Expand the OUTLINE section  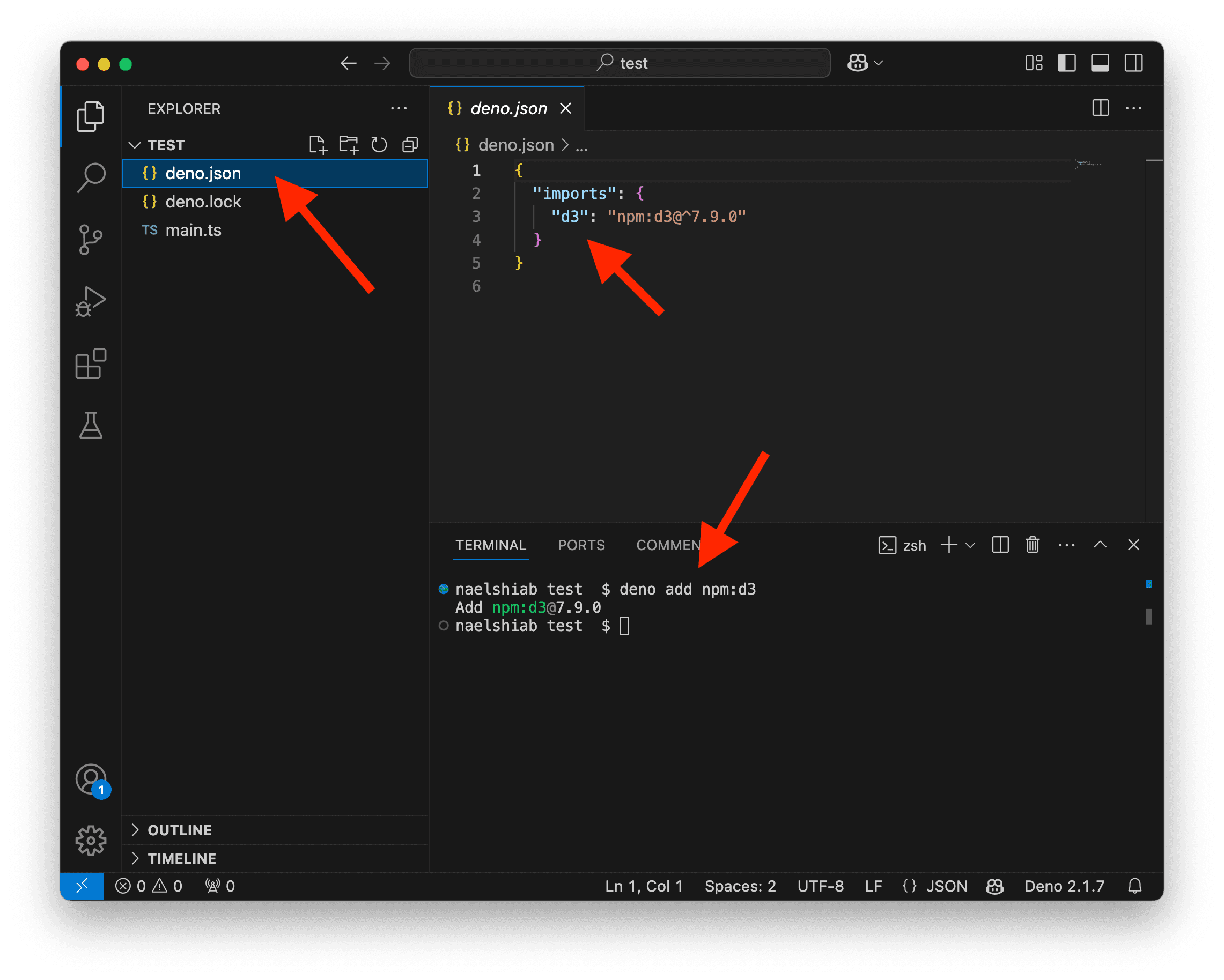275,830
